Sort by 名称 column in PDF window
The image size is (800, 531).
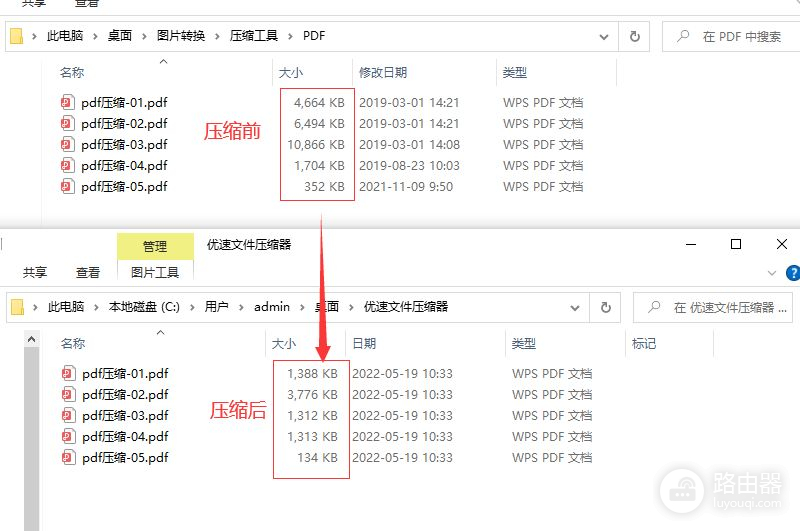click(72, 73)
